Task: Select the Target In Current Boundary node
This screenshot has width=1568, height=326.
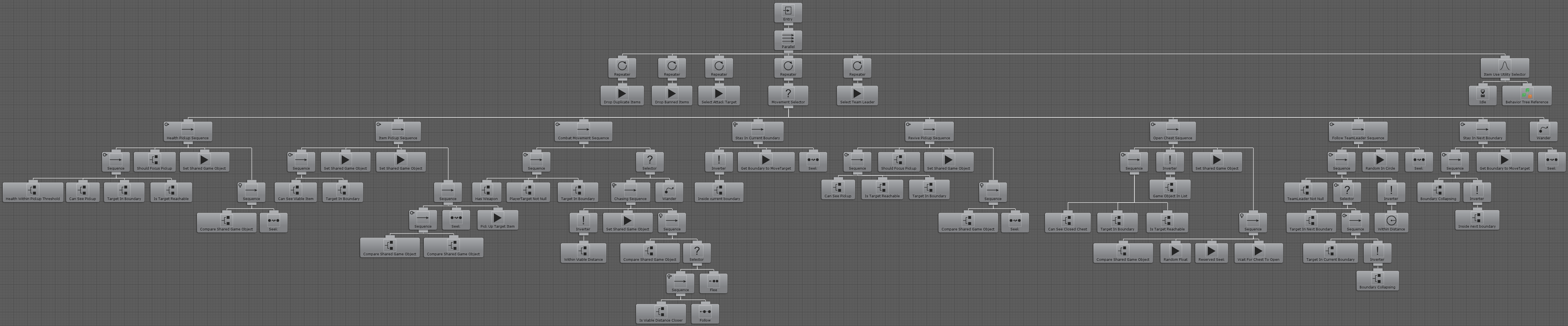Action: coord(1330,253)
